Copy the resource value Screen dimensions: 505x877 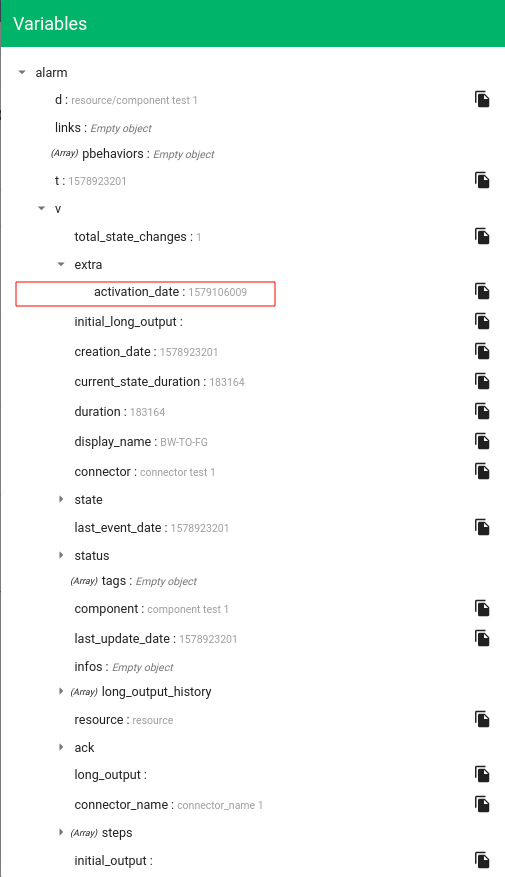click(482, 719)
